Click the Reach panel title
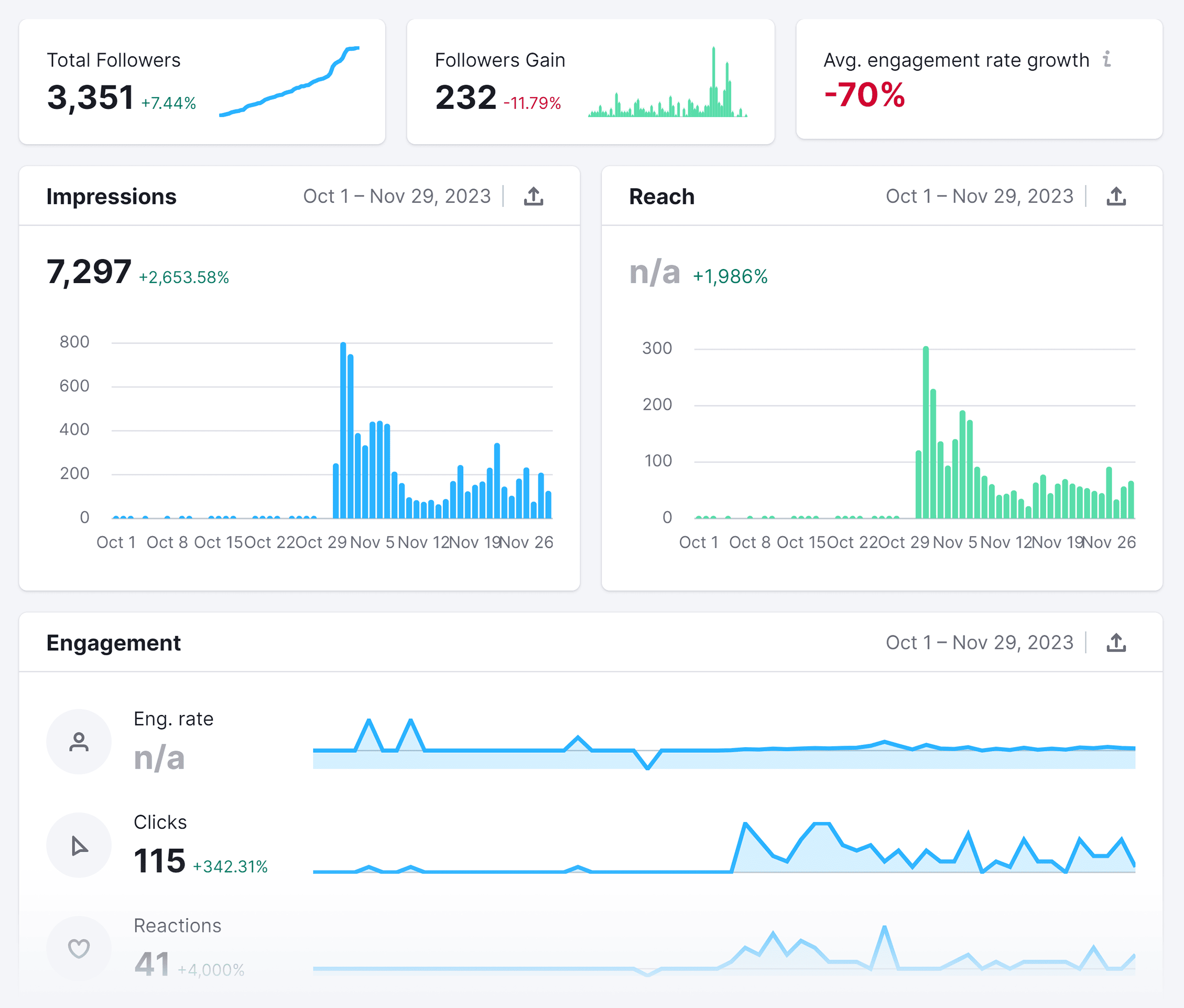The height and width of the screenshot is (1008, 1184). (662, 196)
